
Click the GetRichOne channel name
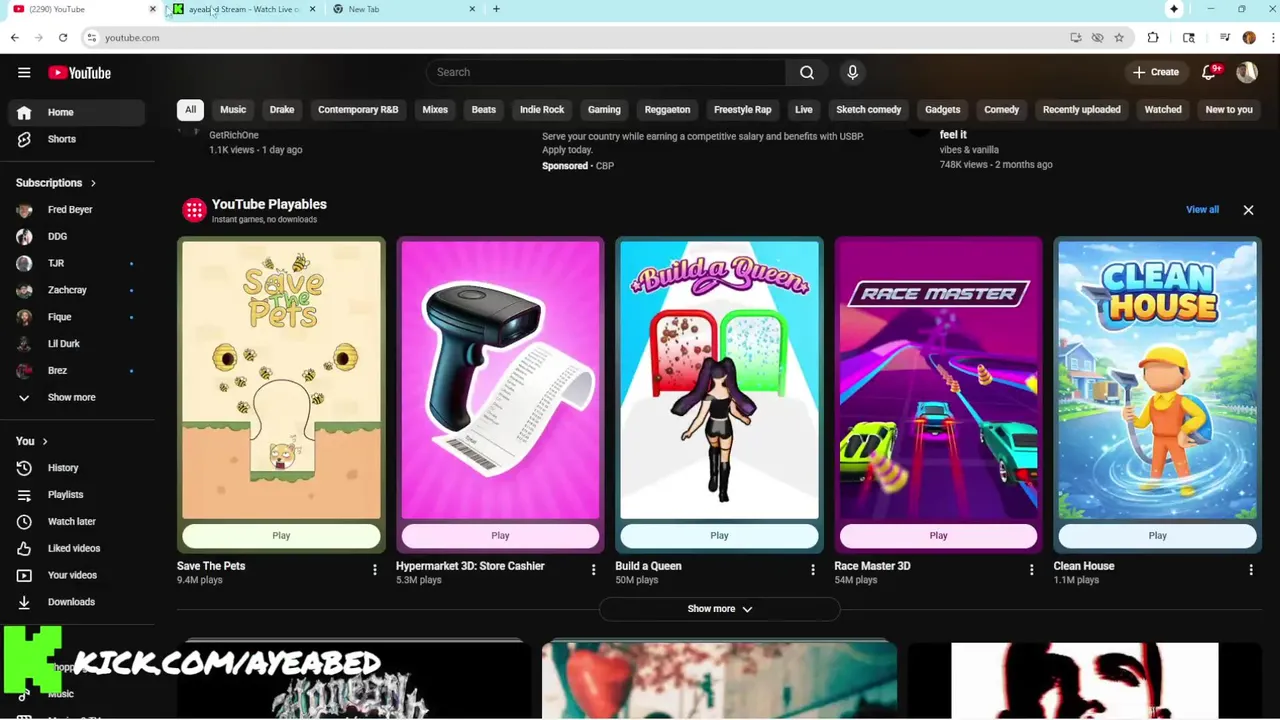(234, 135)
